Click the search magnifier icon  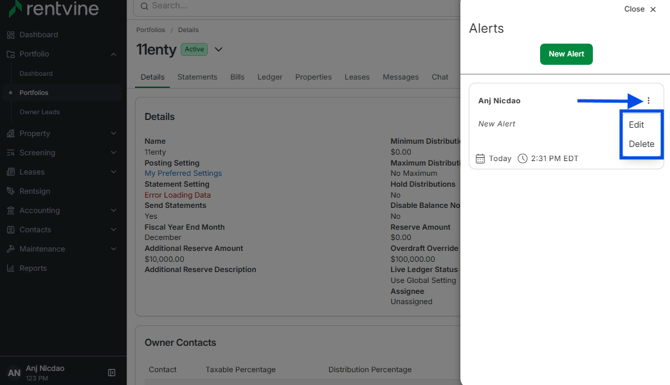point(144,6)
